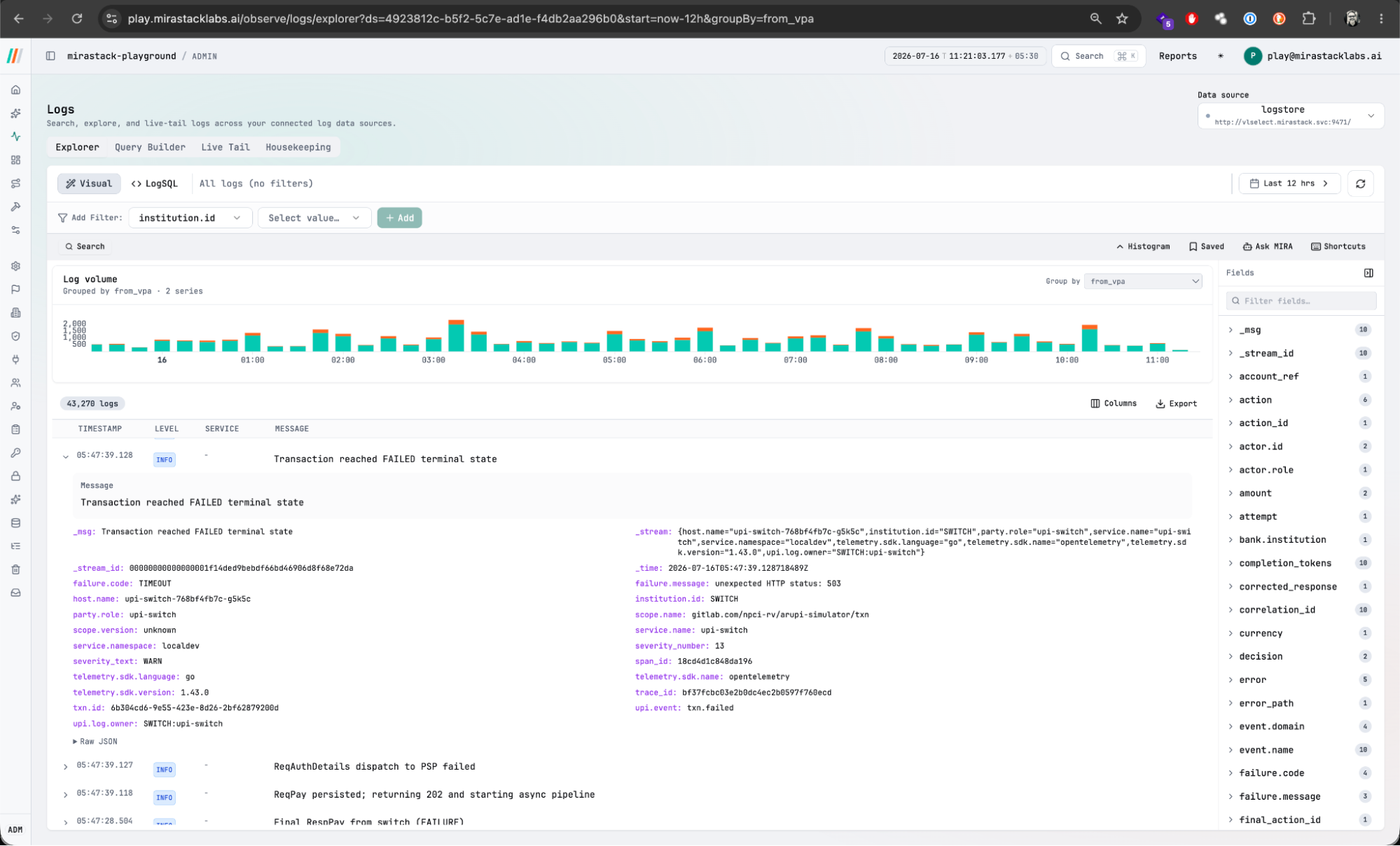Image resolution: width=1400 pixels, height=846 pixels.
Task: Toggle the Histogram visibility
Action: pos(1143,247)
